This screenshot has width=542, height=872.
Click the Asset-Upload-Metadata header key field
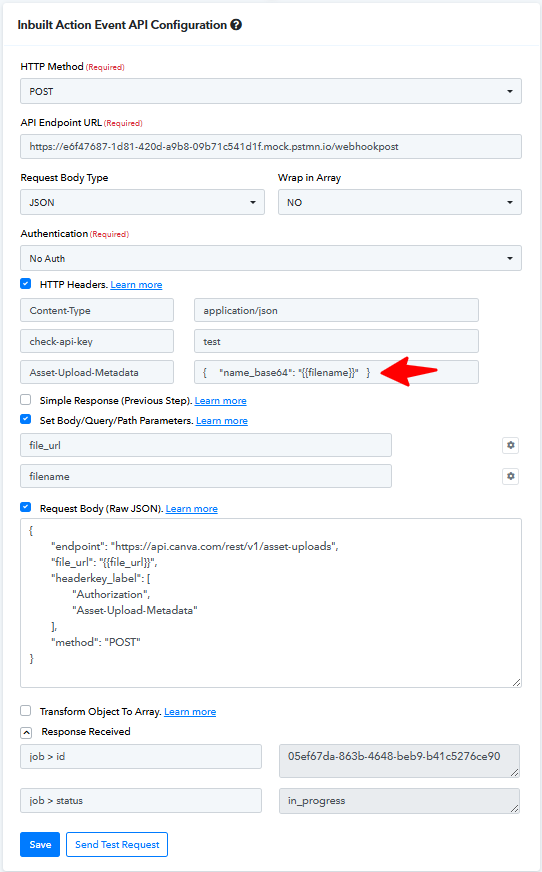97,373
